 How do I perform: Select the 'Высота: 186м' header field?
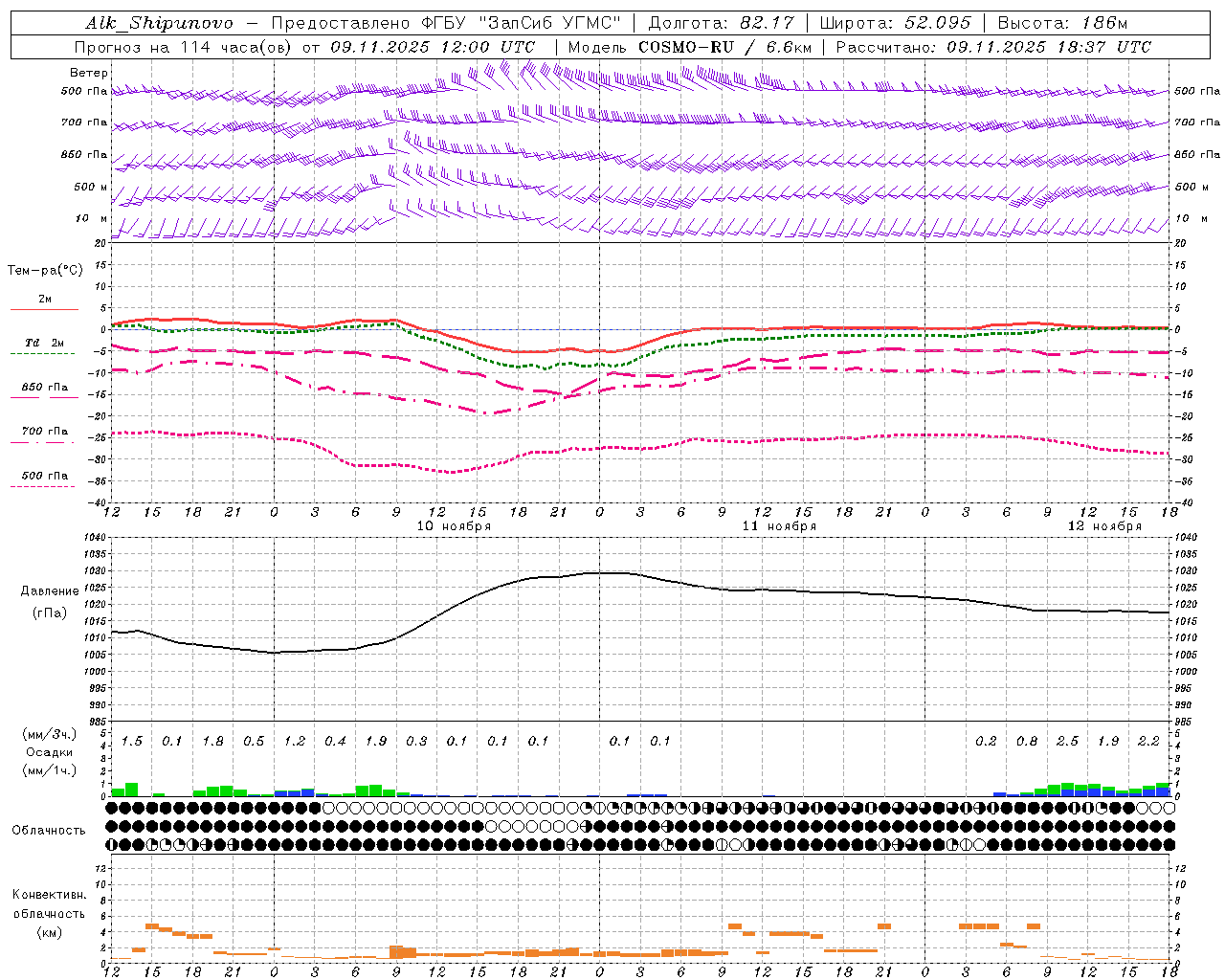(x=1062, y=23)
